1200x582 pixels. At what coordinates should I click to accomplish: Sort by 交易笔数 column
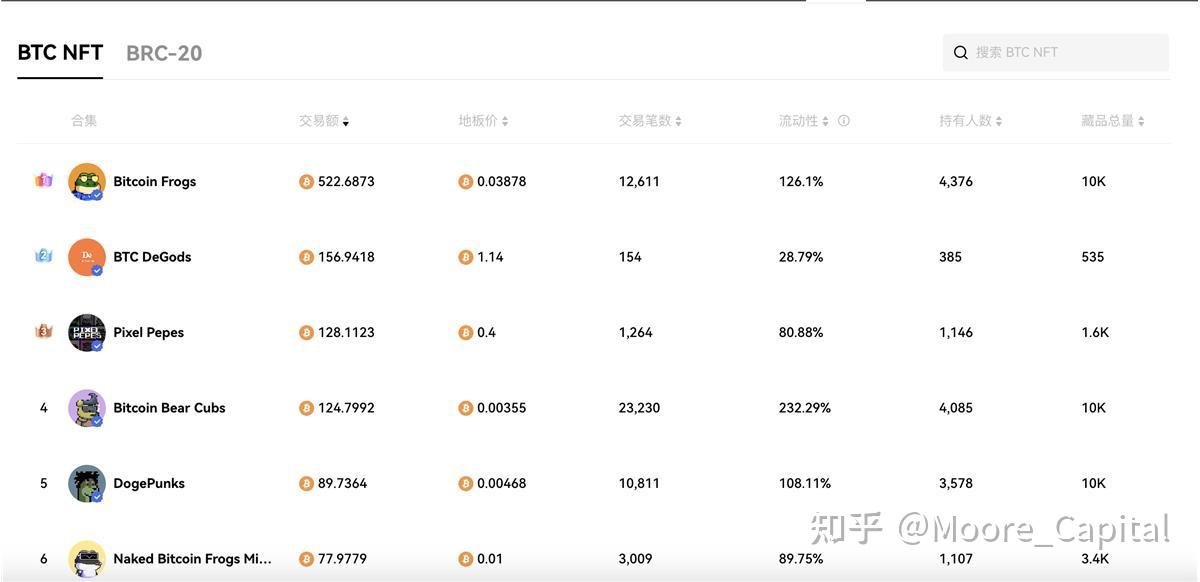649,121
